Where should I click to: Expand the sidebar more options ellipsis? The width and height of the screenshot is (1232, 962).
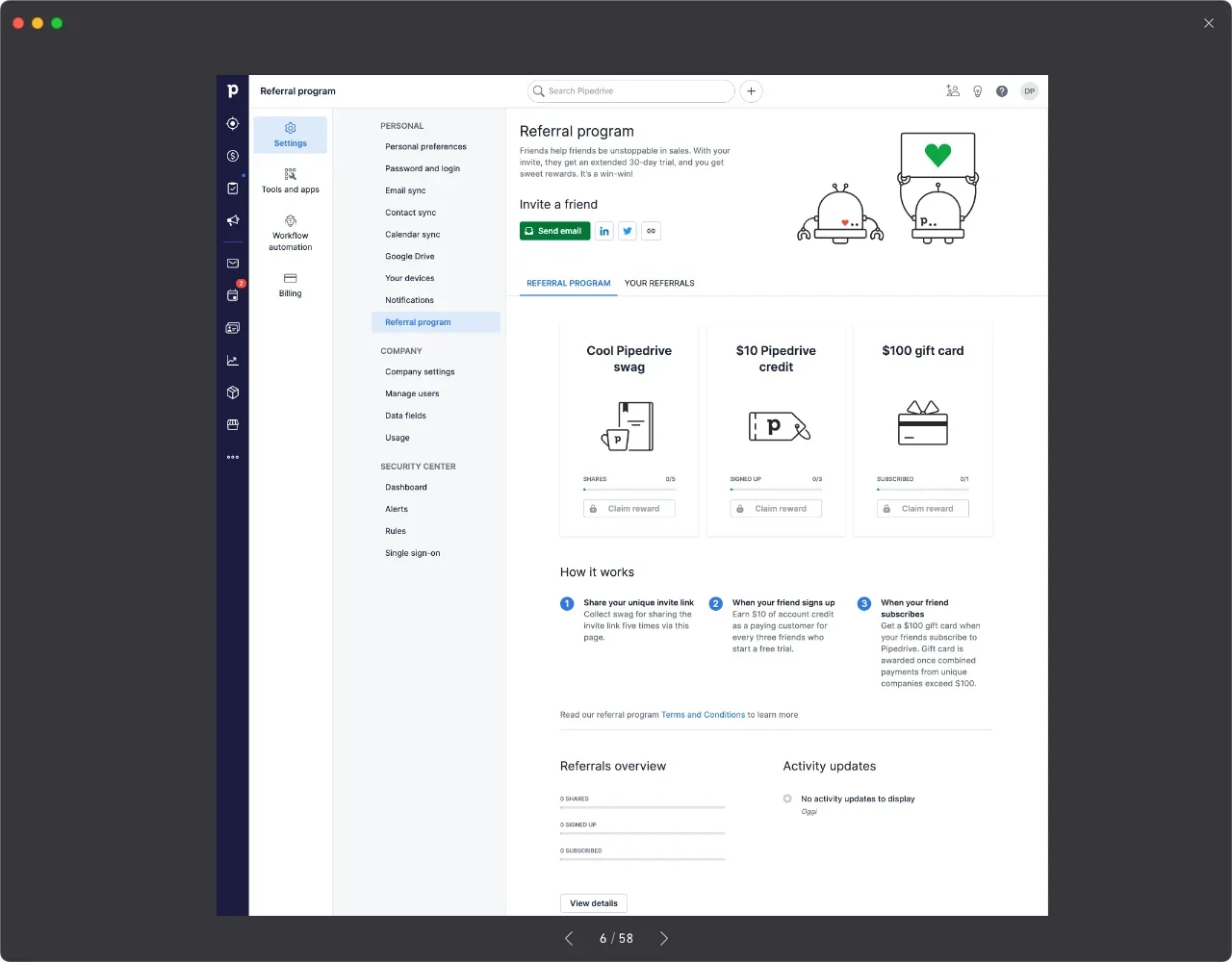tap(232, 458)
